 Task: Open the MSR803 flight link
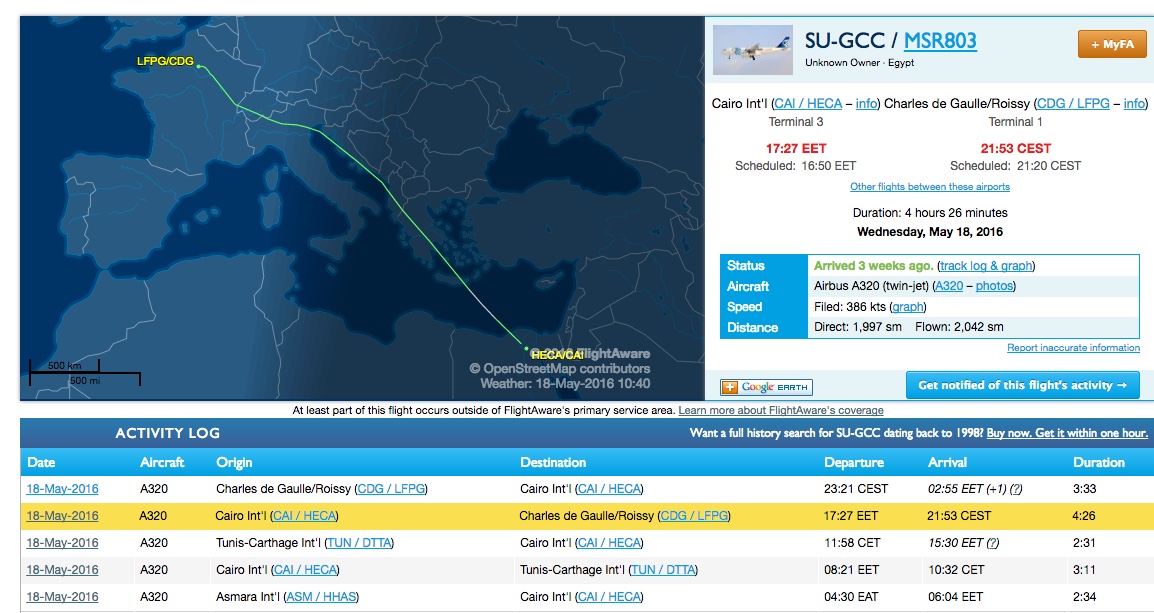(x=940, y=41)
